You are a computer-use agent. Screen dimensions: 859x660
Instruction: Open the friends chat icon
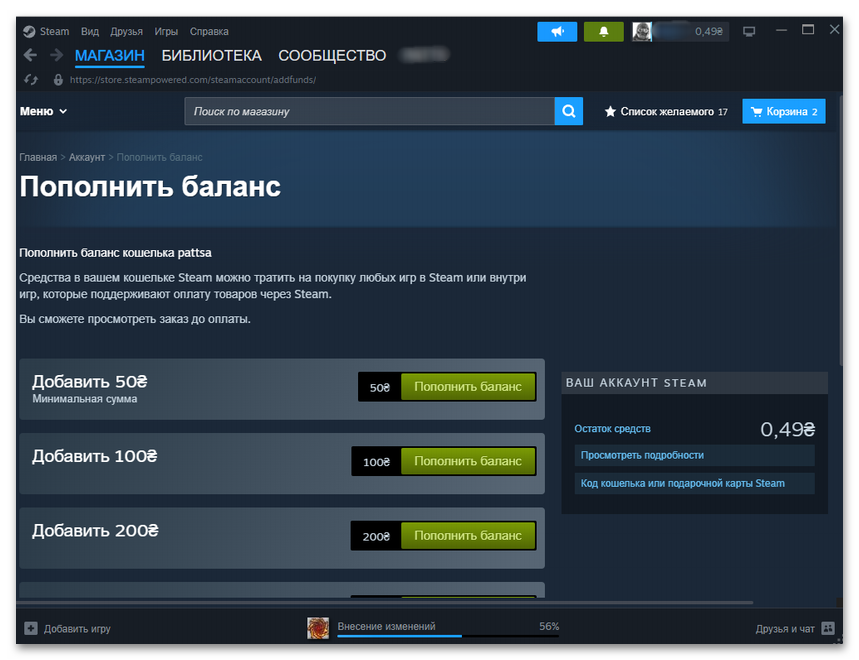coord(828,628)
